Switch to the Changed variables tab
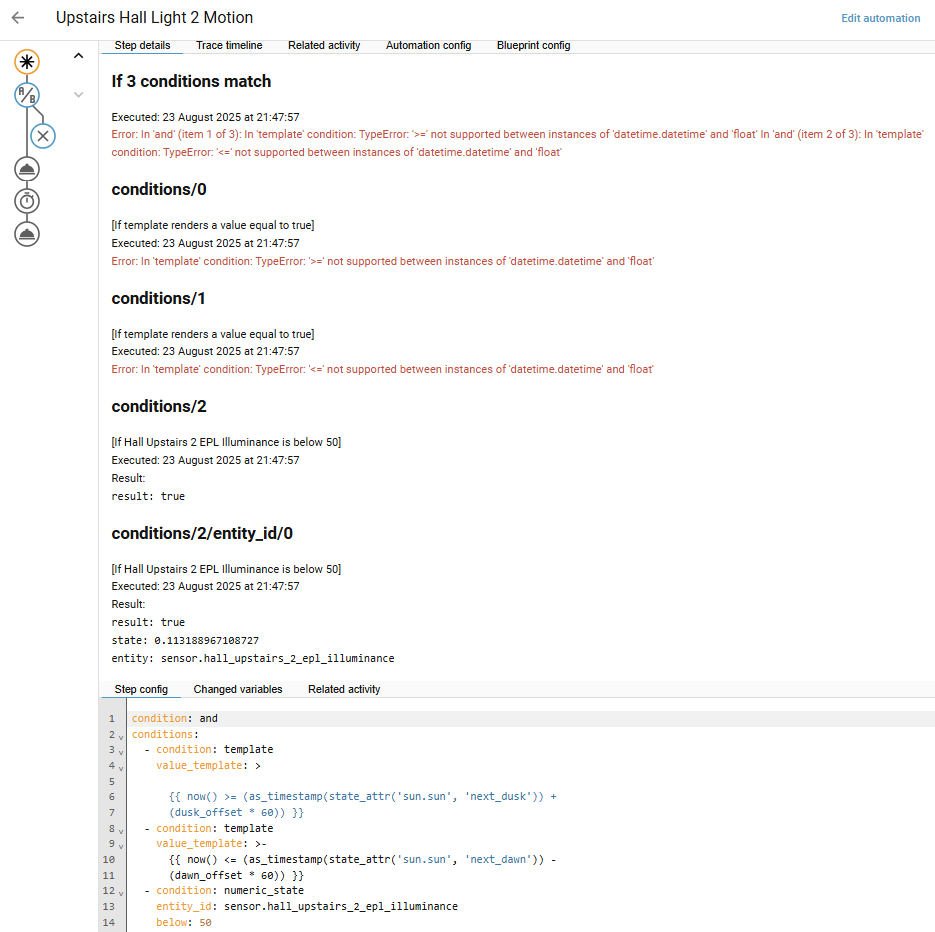Image resolution: width=935 pixels, height=932 pixels. click(x=238, y=689)
